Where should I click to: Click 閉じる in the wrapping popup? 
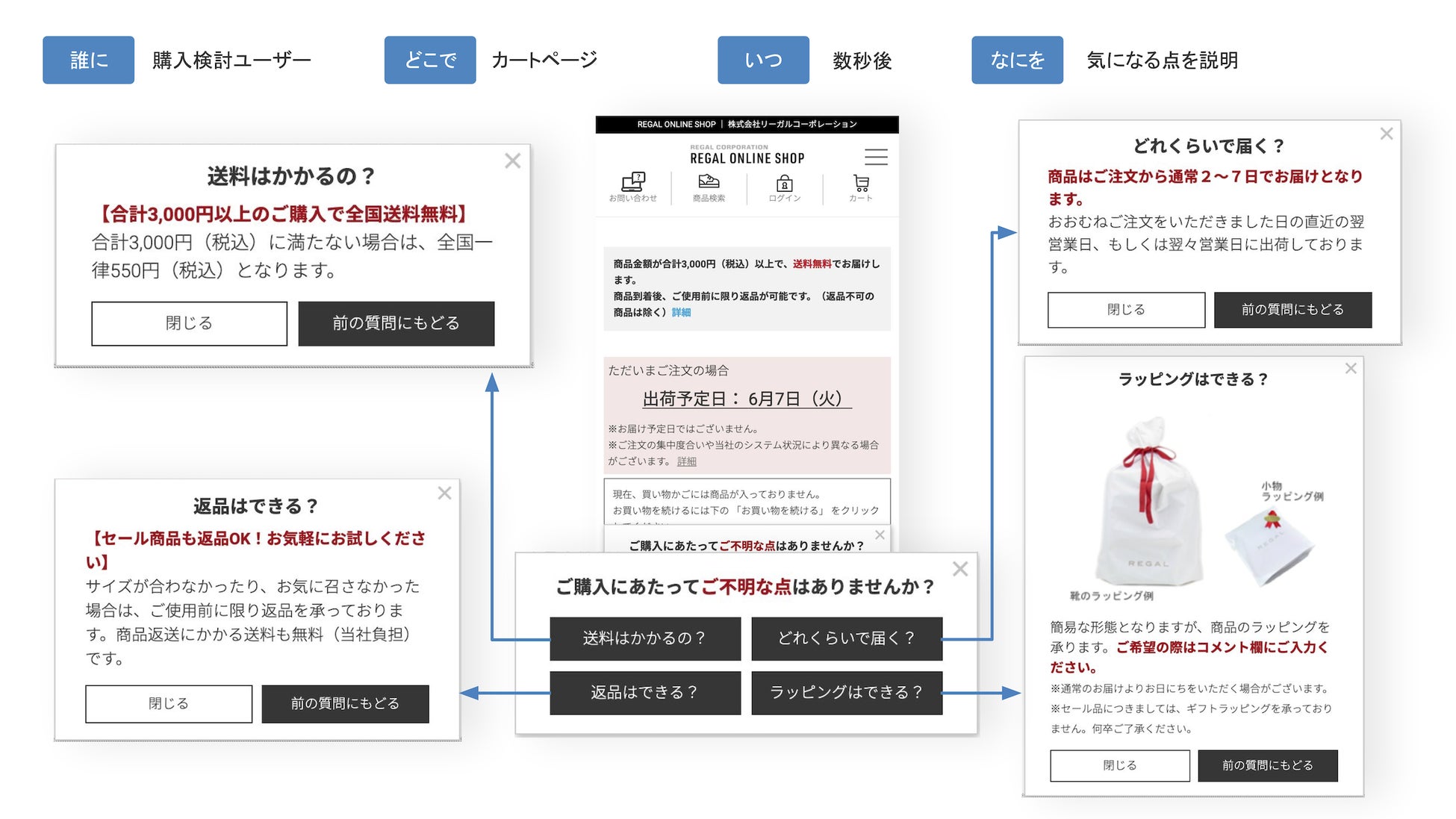1119,765
